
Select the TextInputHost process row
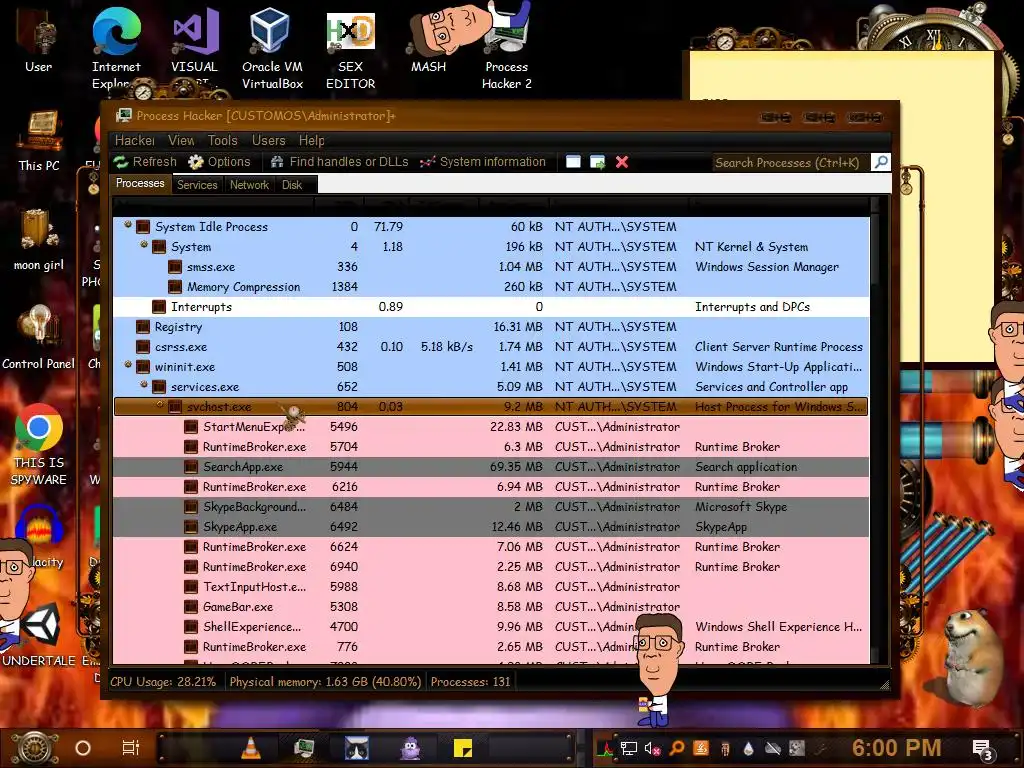coord(491,586)
